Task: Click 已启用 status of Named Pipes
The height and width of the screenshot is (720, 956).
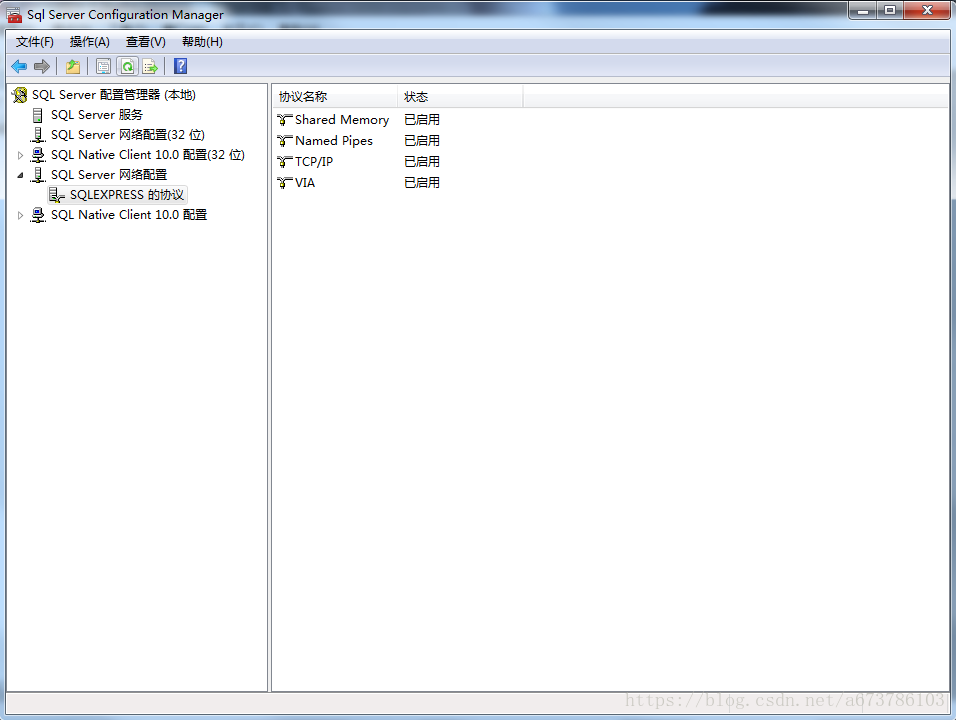Action: click(x=422, y=141)
